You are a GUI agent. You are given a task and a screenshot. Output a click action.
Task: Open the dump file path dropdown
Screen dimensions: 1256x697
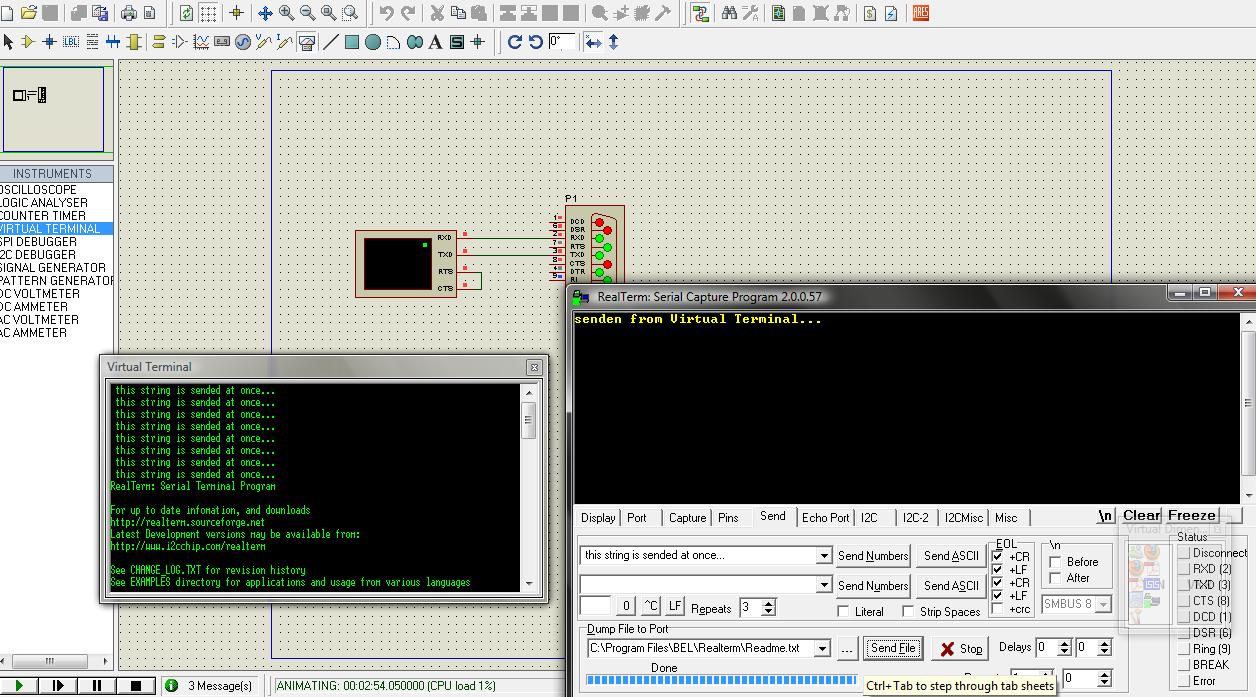coord(822,649)
